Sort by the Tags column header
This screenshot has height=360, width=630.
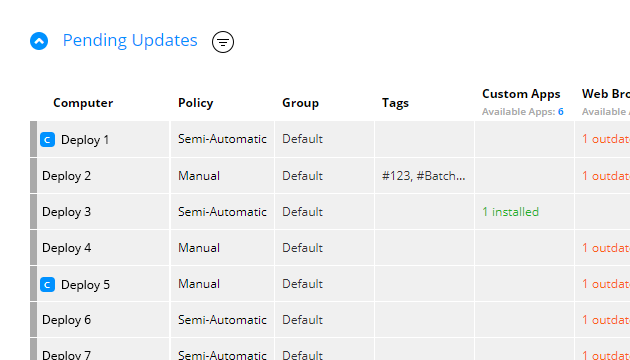pos(395,103)
